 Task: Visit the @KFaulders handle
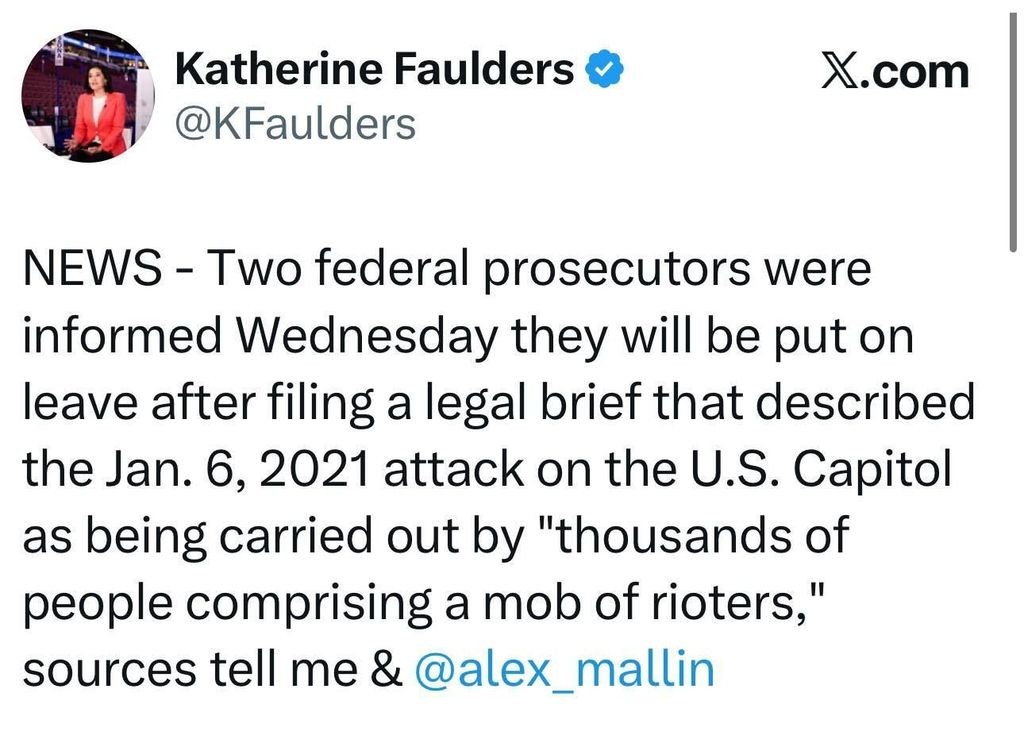pos(294,124)
